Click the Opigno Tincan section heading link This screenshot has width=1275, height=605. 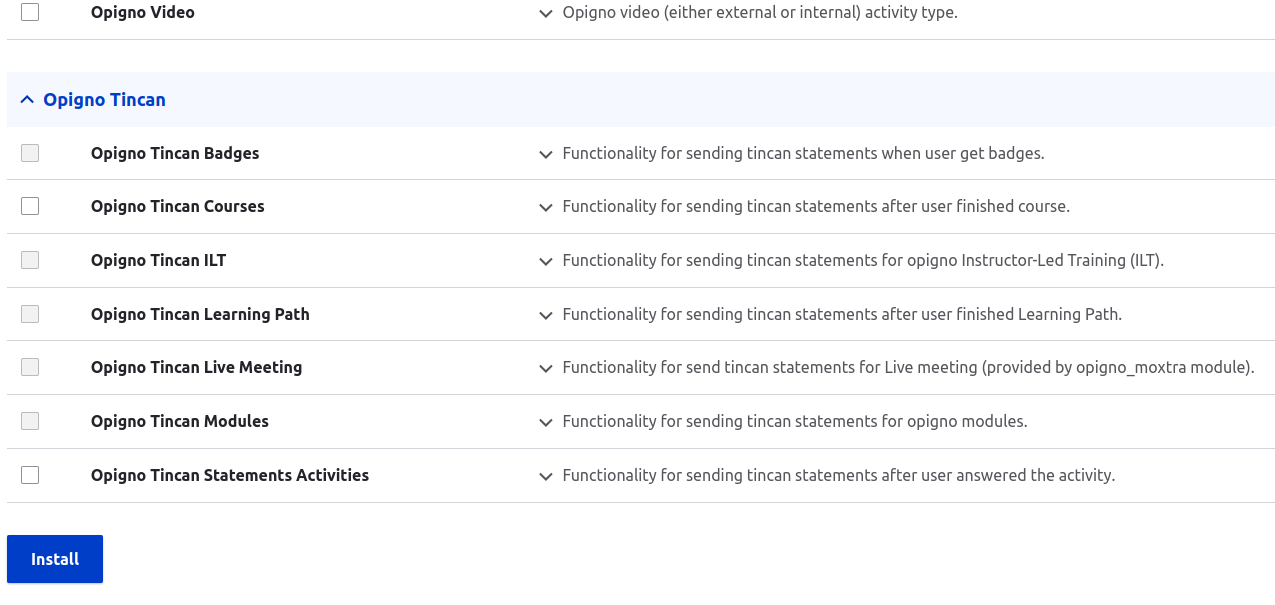[104, 99]
